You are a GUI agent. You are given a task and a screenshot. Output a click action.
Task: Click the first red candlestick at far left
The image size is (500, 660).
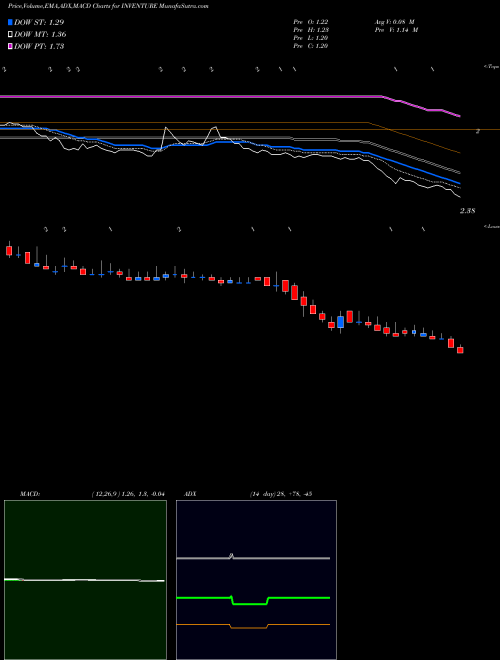coord(9,250)
